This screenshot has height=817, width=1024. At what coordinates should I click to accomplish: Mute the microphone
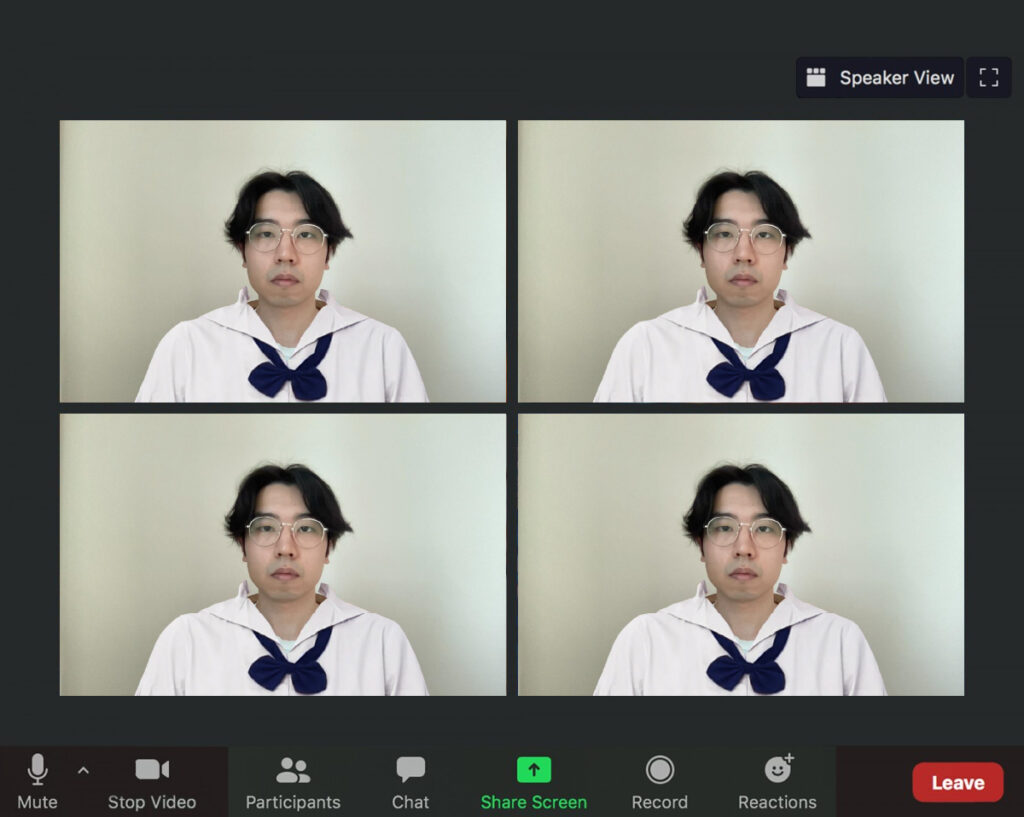pyautogui.click(x=37, y=781)
